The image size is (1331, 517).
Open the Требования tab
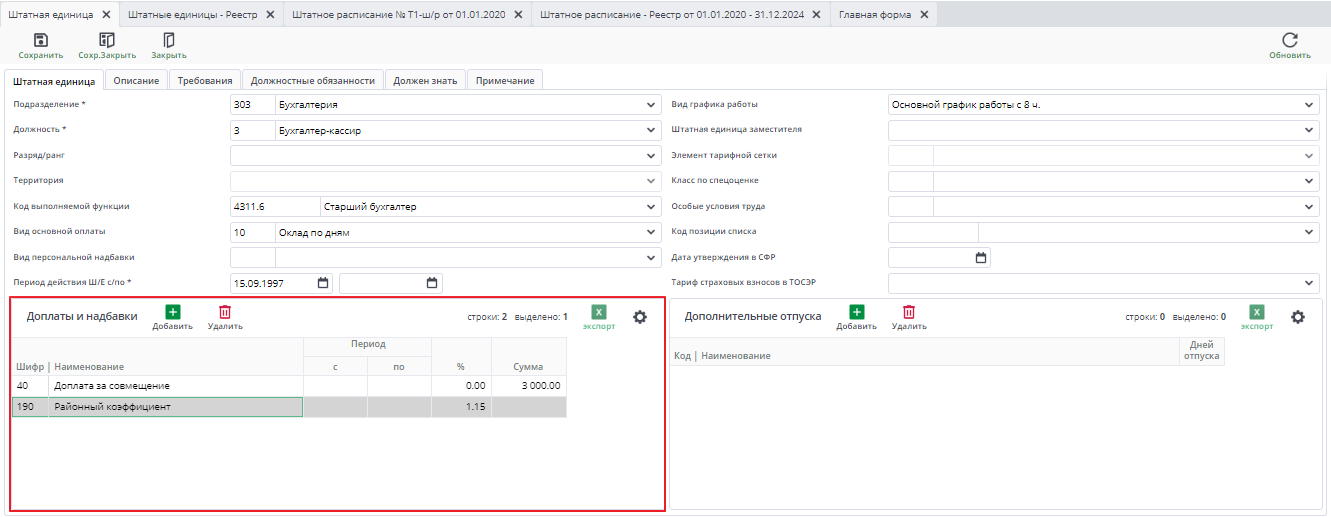(x=205, y=81)
